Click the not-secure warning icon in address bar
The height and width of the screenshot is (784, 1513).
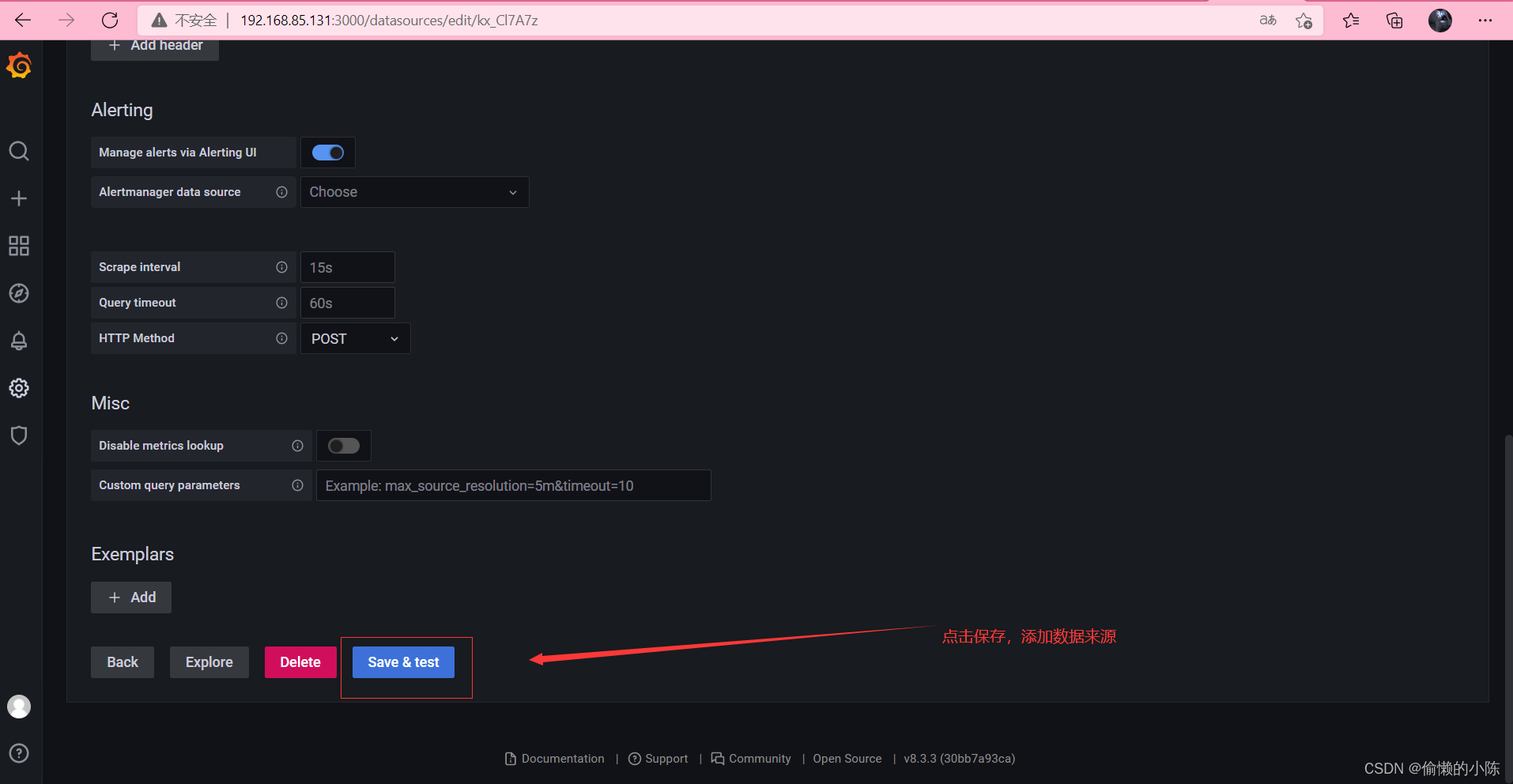click(x=159, y=21)
